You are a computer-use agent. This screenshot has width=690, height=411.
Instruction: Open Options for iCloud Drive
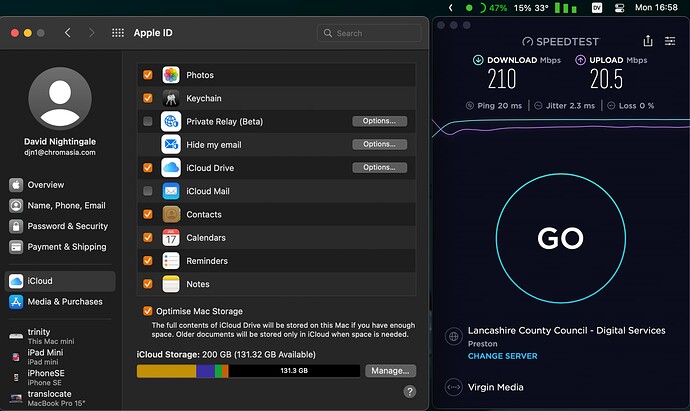click(379, 168)
